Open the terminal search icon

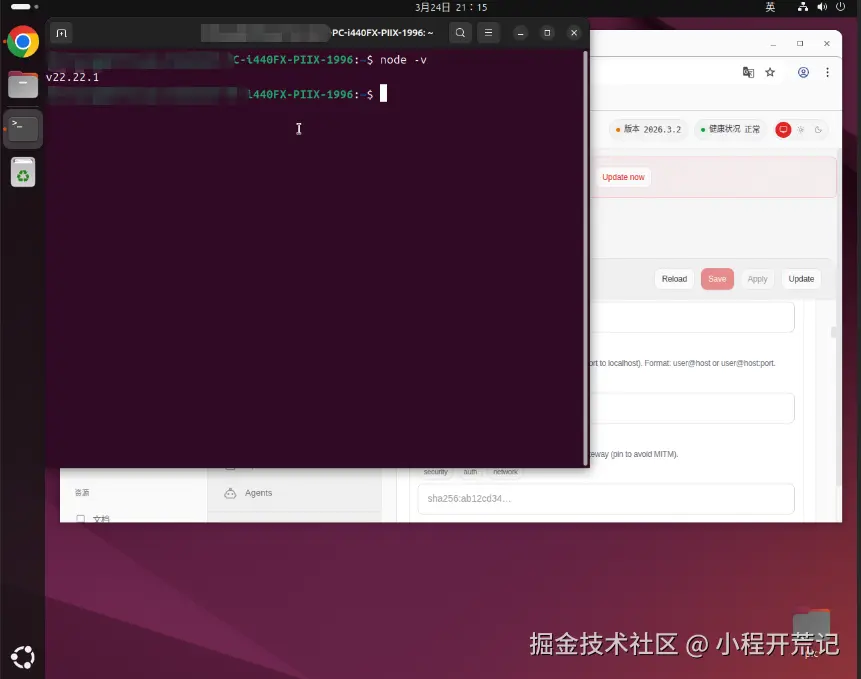pyautogui.click(x=460, y=33)
